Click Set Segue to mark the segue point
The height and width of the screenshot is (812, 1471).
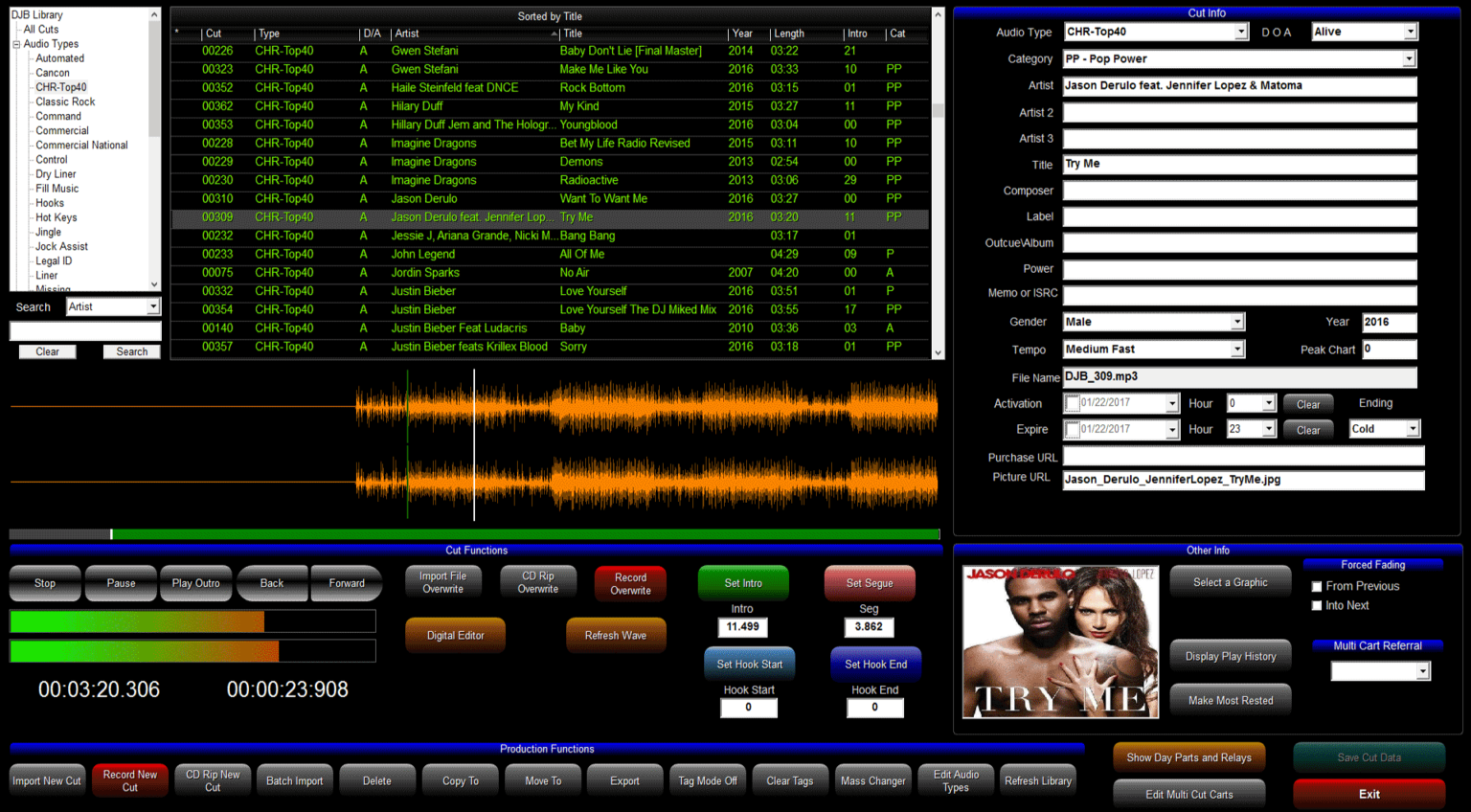(x=869, y=582)
